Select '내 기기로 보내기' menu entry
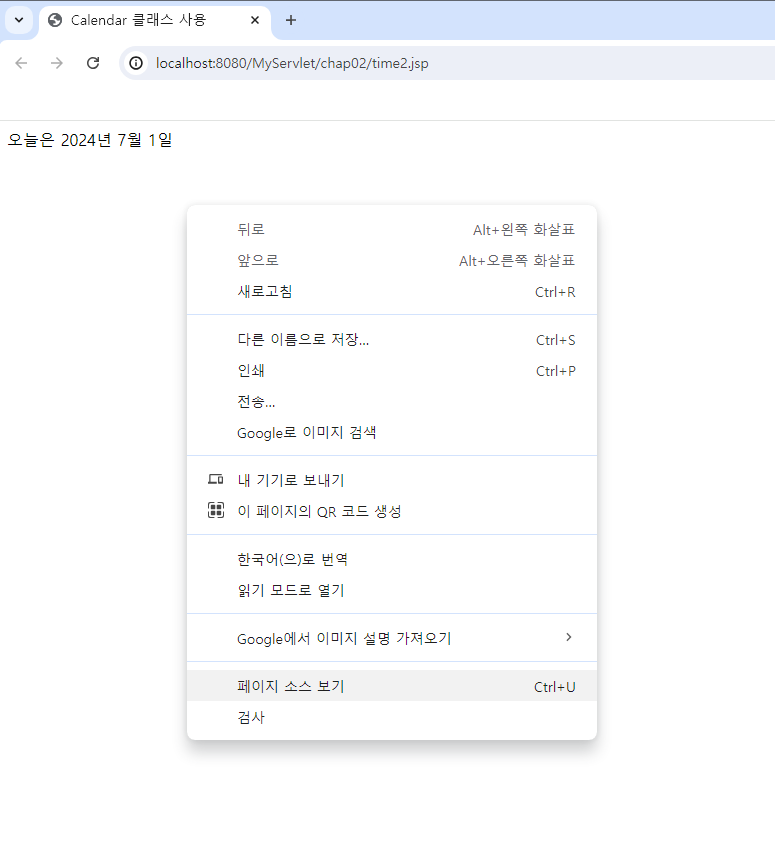This screenshot has height=856, width=775. [x=392, y=480]
